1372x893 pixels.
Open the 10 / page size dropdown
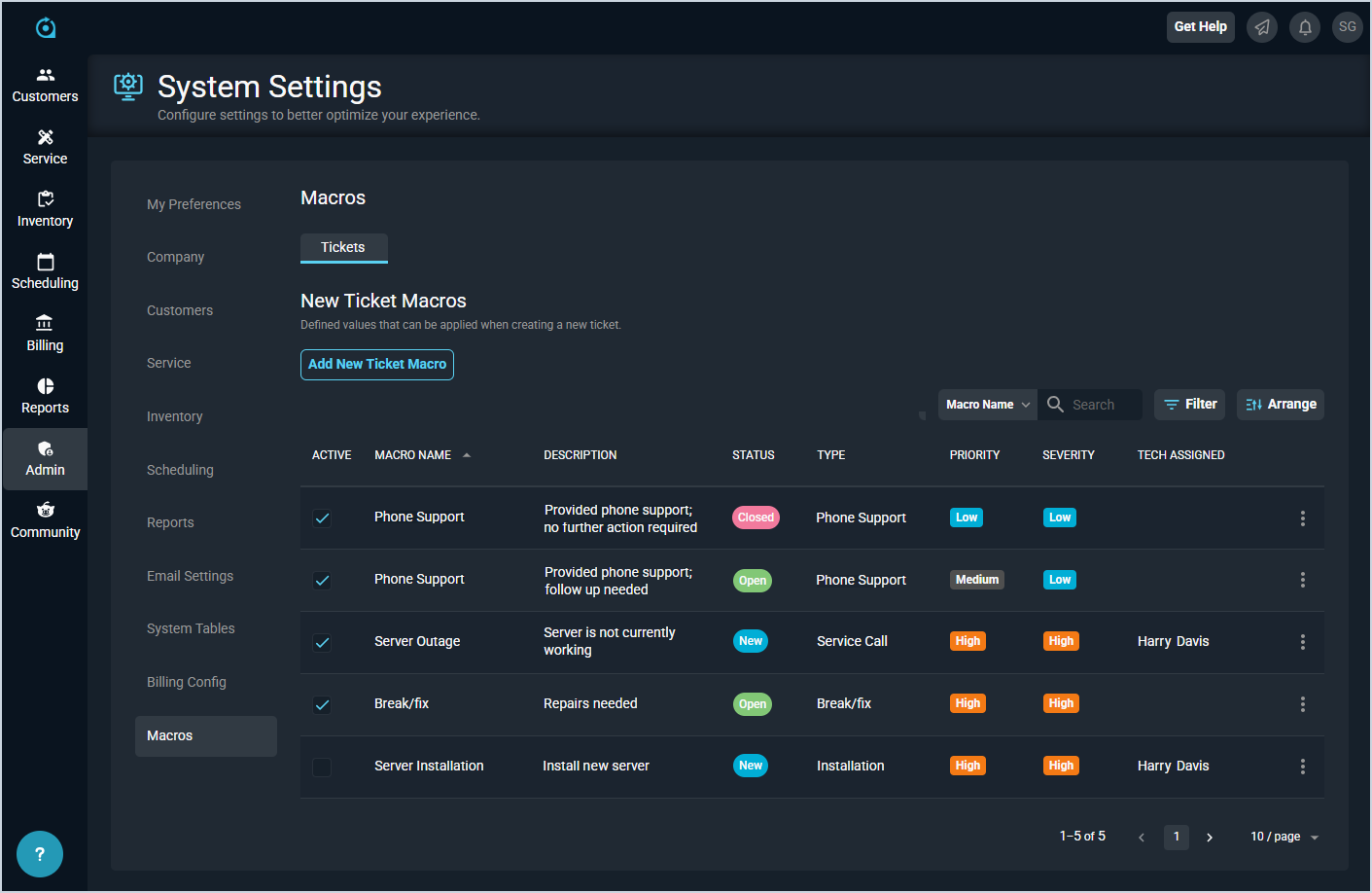point(1284,837)
